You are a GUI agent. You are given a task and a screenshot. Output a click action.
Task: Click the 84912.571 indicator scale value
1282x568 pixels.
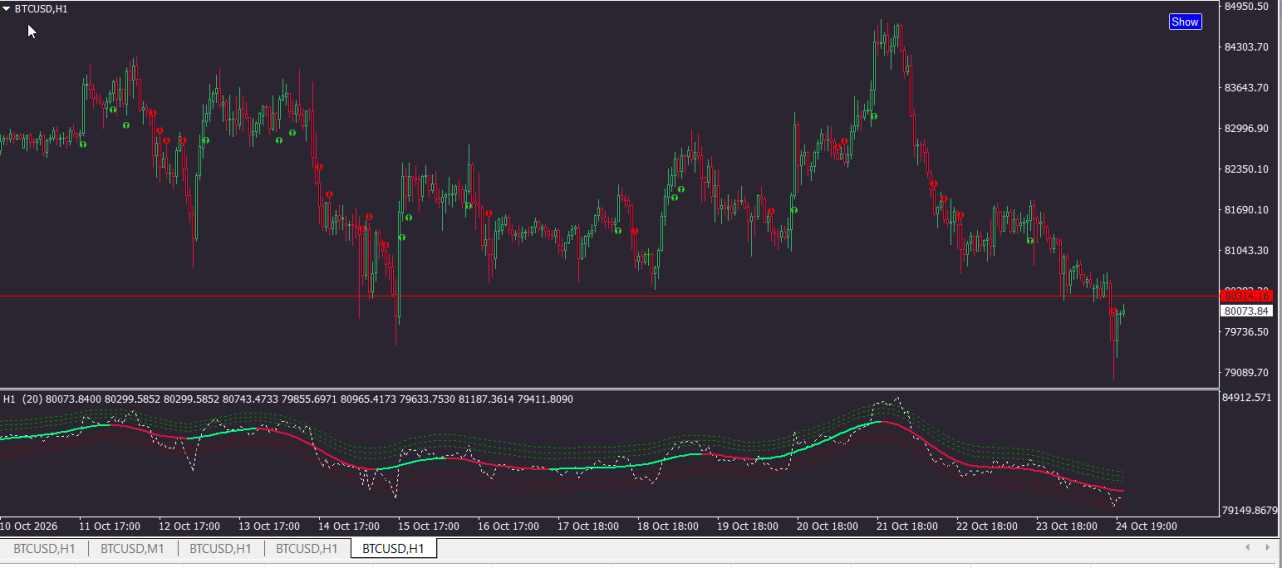coord(1249,398)
